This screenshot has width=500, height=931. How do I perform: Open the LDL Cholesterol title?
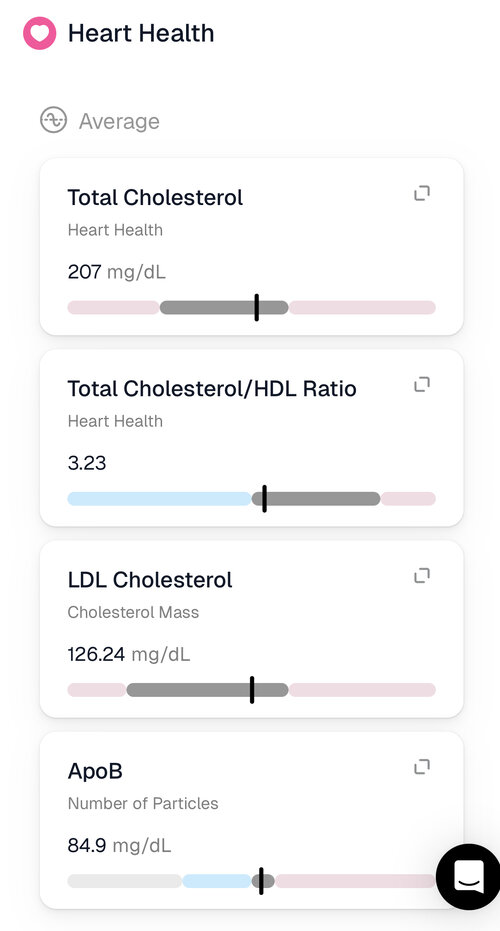pos(150,580)
